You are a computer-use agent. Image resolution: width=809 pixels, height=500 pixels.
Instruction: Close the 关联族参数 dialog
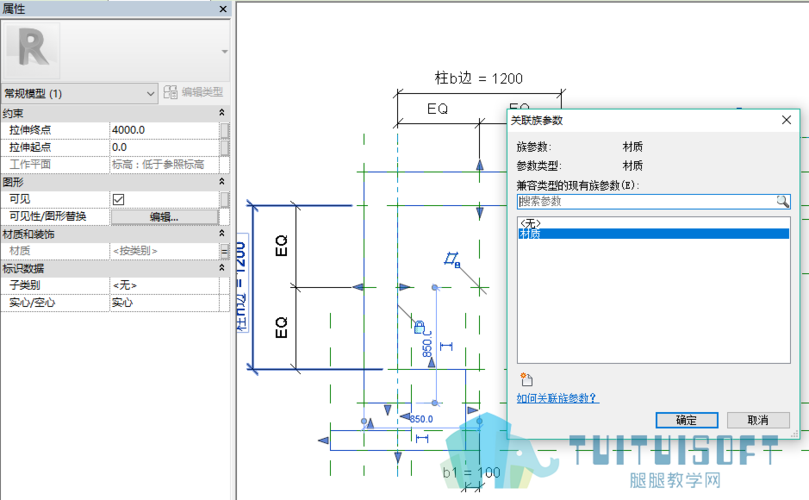tap(786, 120)
